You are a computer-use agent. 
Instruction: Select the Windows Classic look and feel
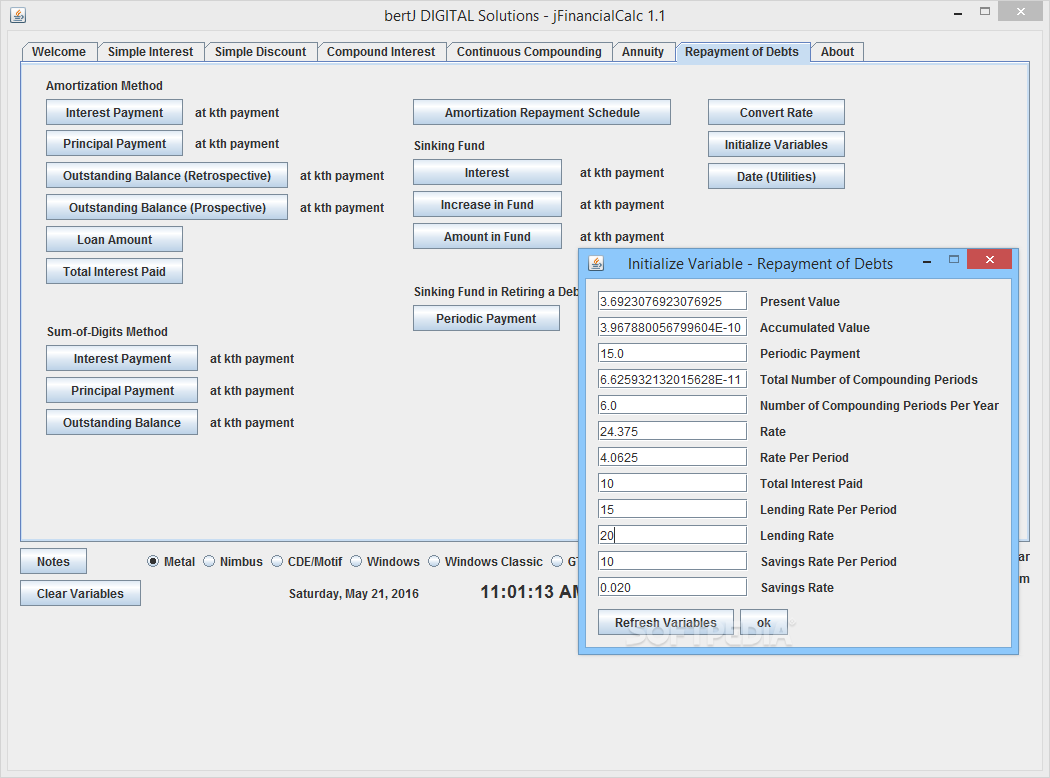pos(485,562)
